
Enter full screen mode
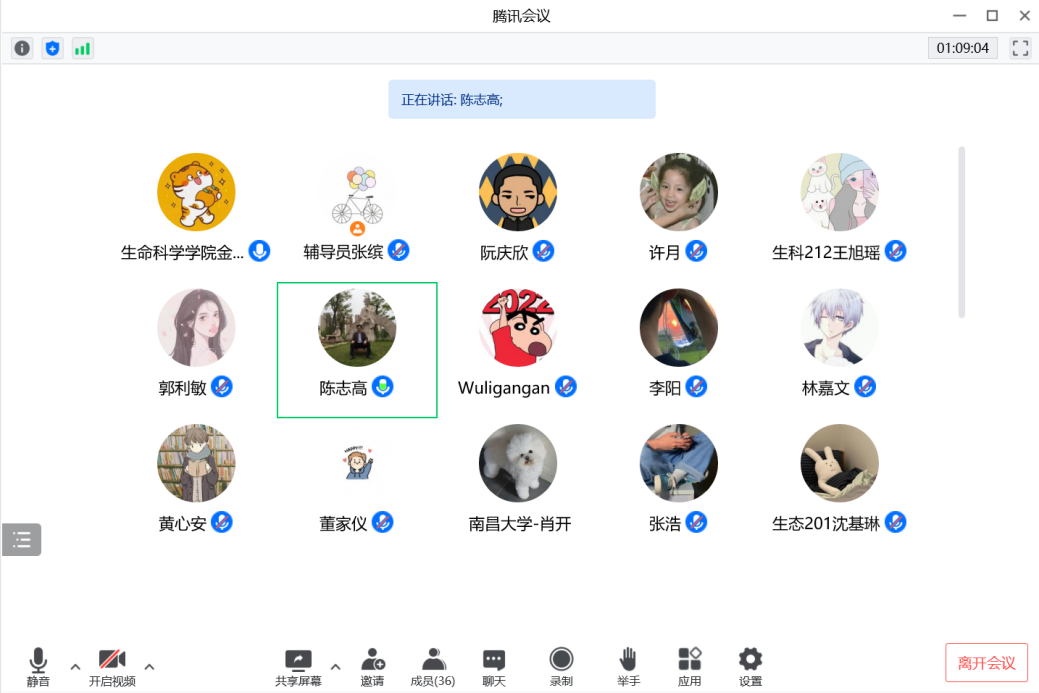click(x=1020, y=48)
